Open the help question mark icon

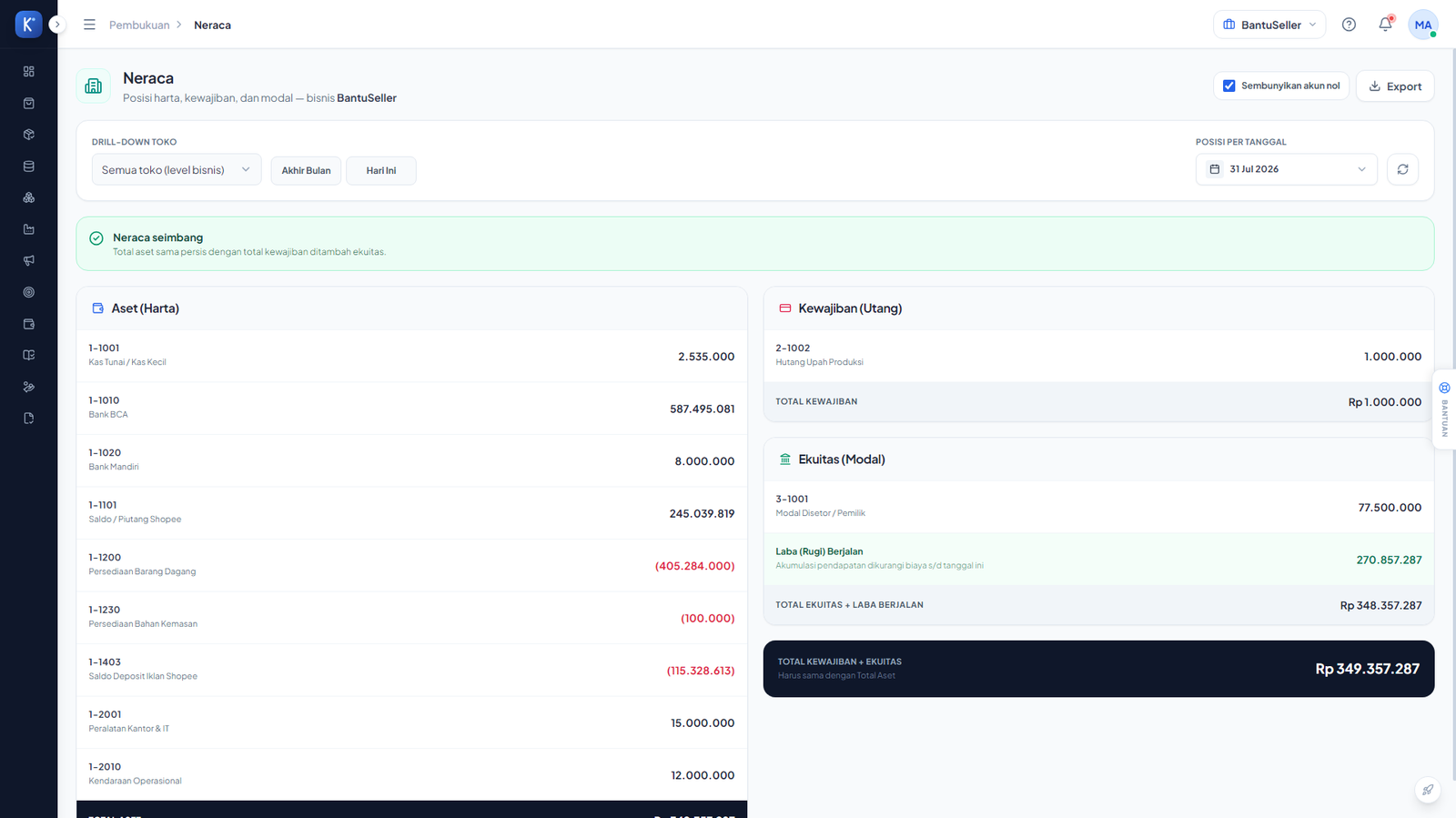1349,25
